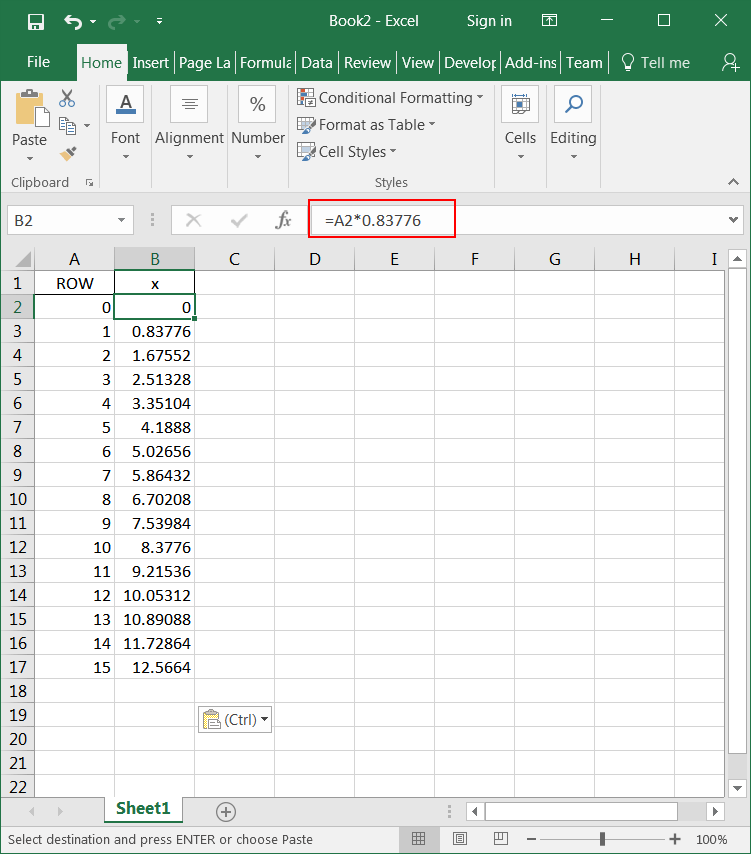Image resolution: width=751 pixels, height=854 pixels.
Task: Click the Format Painter brush icon
Action: coord(68,154)
